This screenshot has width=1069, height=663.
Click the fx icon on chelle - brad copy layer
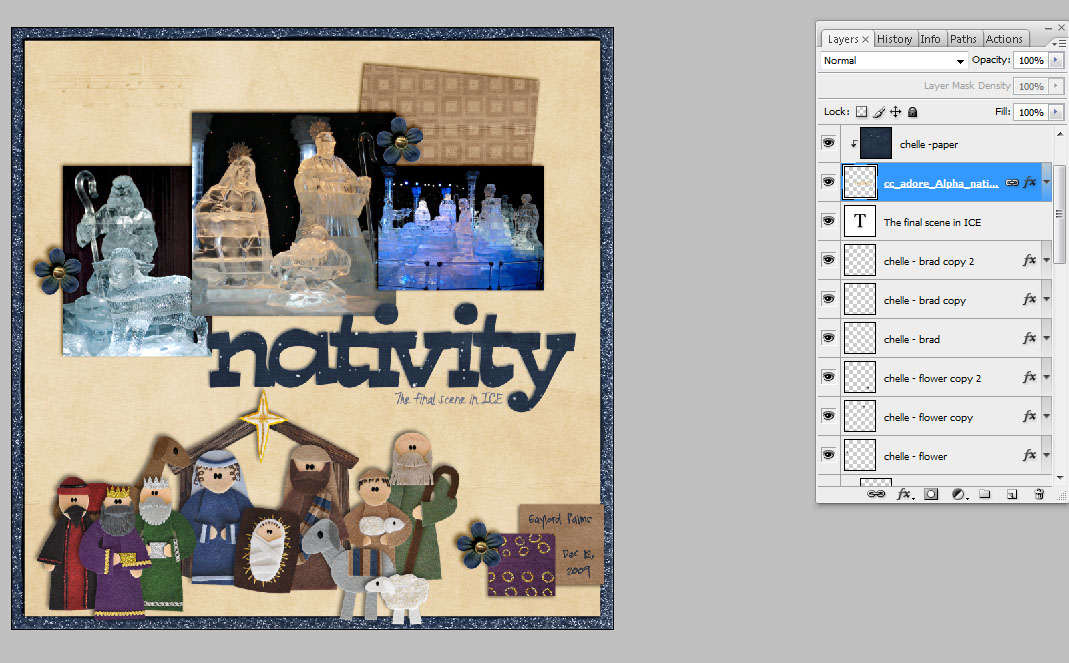tap(1029, 299)
